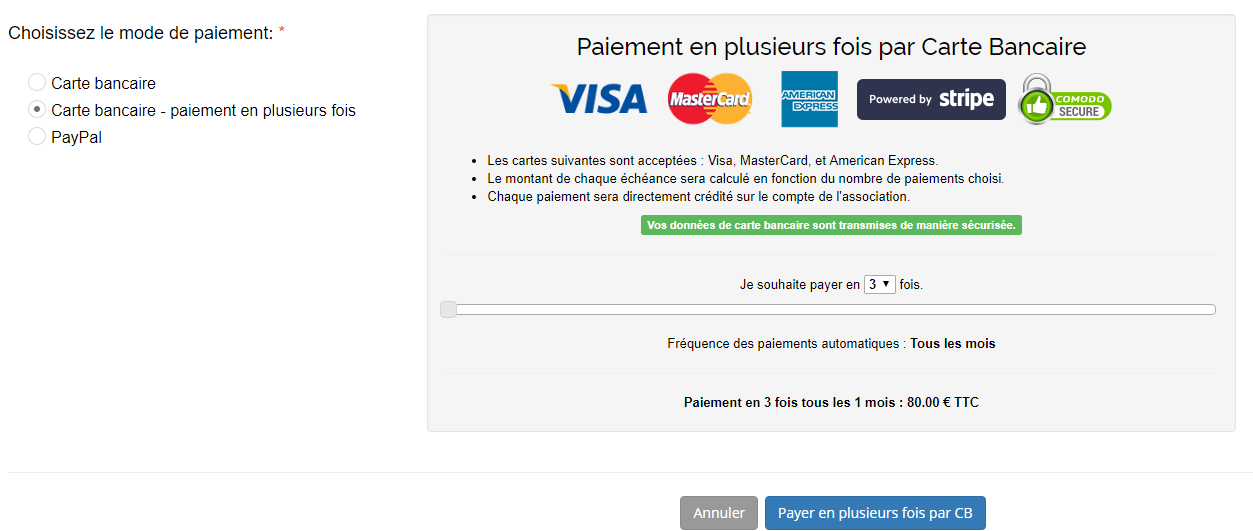Click the Paiement en plusieurs fois heading

click(831, 47)
